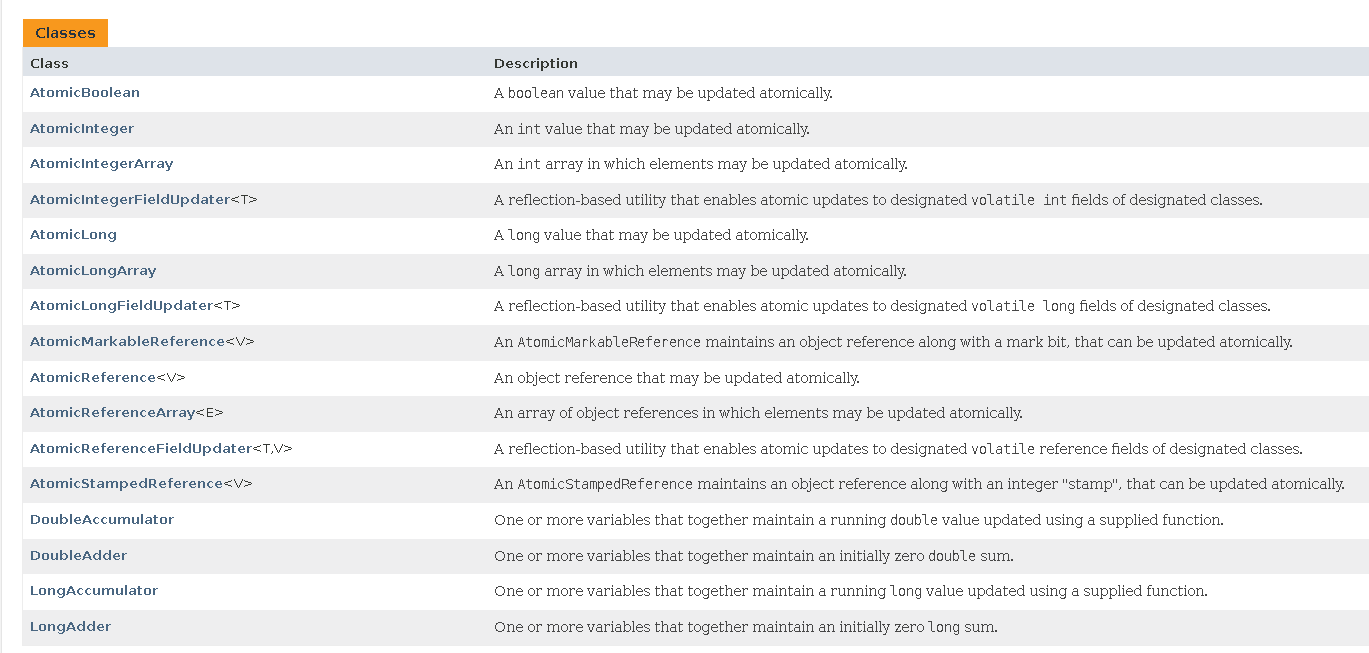
Task: Open the DoubleAccumulator class link
Action: click(102, 519)
